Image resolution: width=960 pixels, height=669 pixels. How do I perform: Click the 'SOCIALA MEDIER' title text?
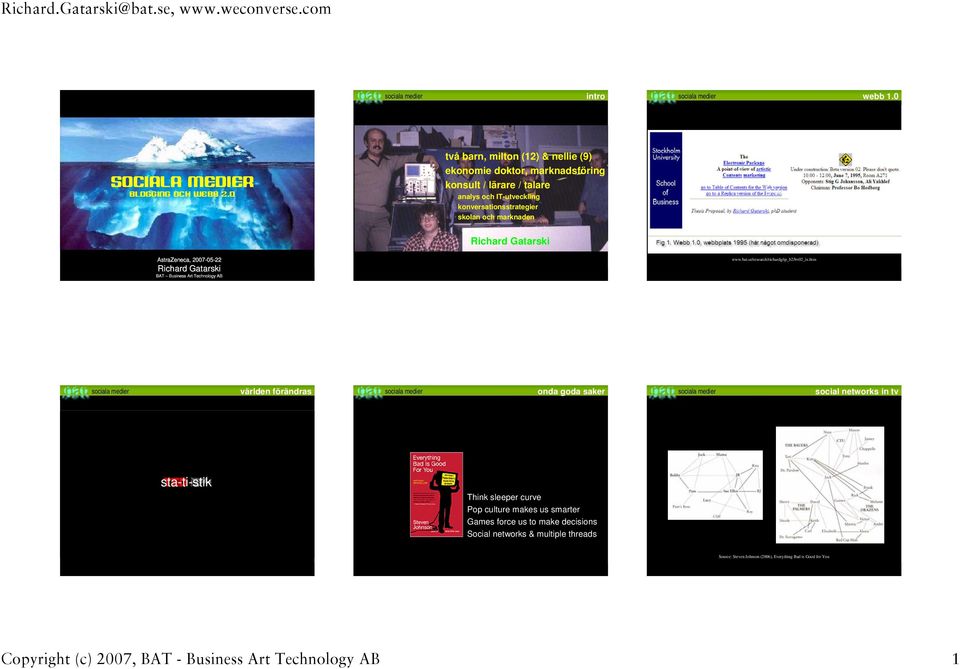point(182,182)
